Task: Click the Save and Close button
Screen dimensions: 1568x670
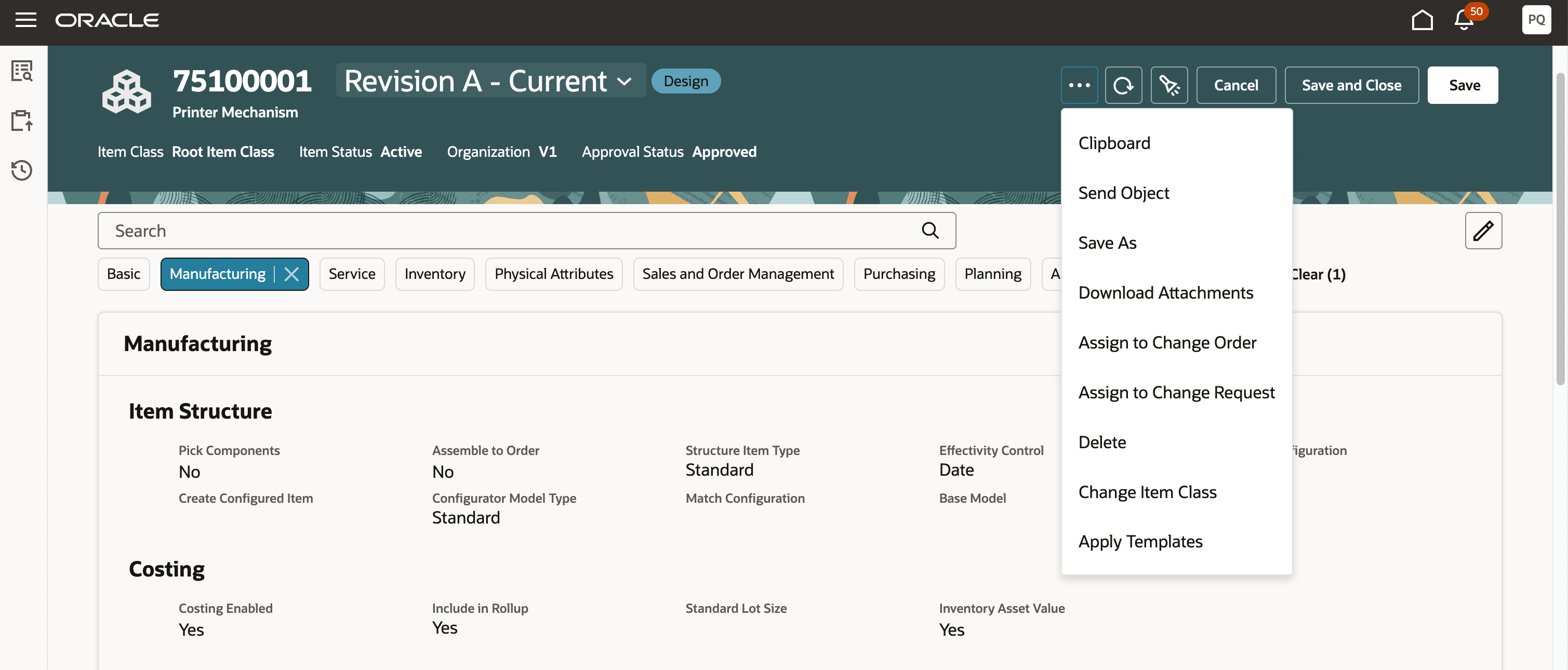Action: (x=1351, y=85)
